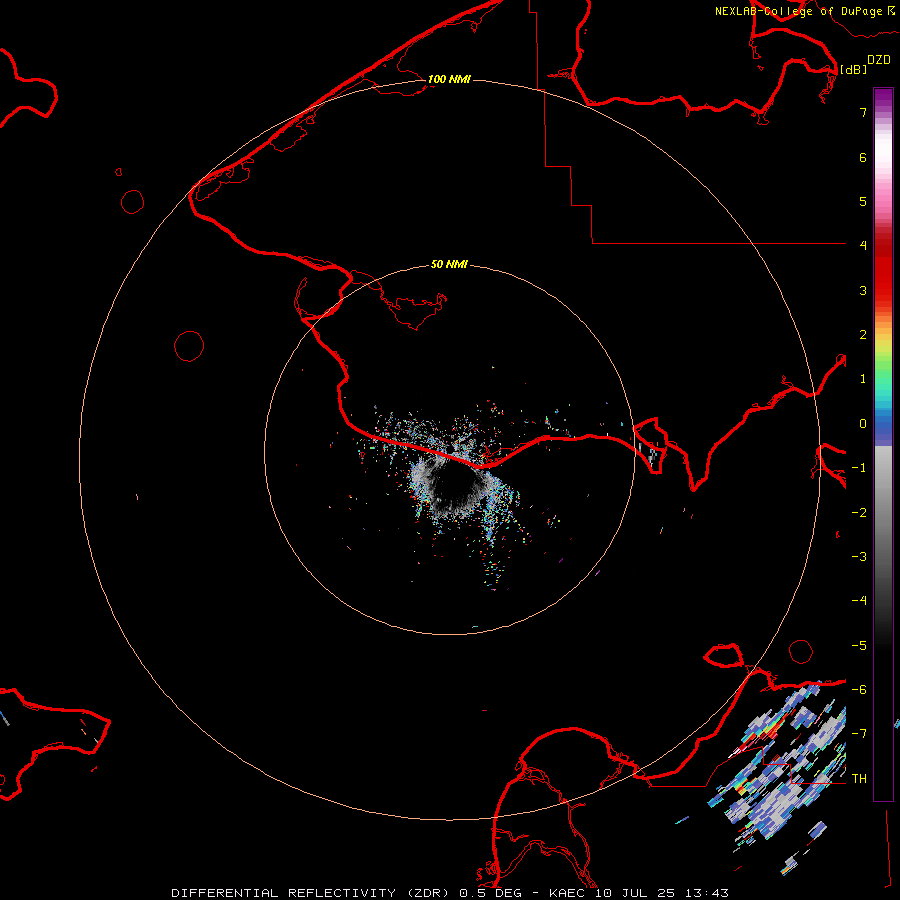This screenshot has height=900, width=900.
Task: Click the "TH" threshold label on the scale
Action: click(x=859, y=779)
